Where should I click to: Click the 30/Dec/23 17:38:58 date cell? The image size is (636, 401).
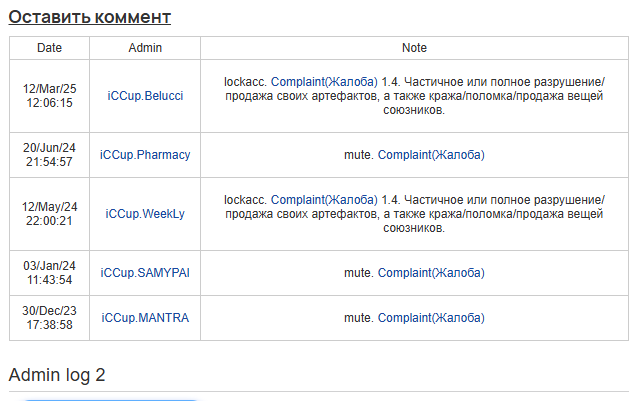click(49, 318)
